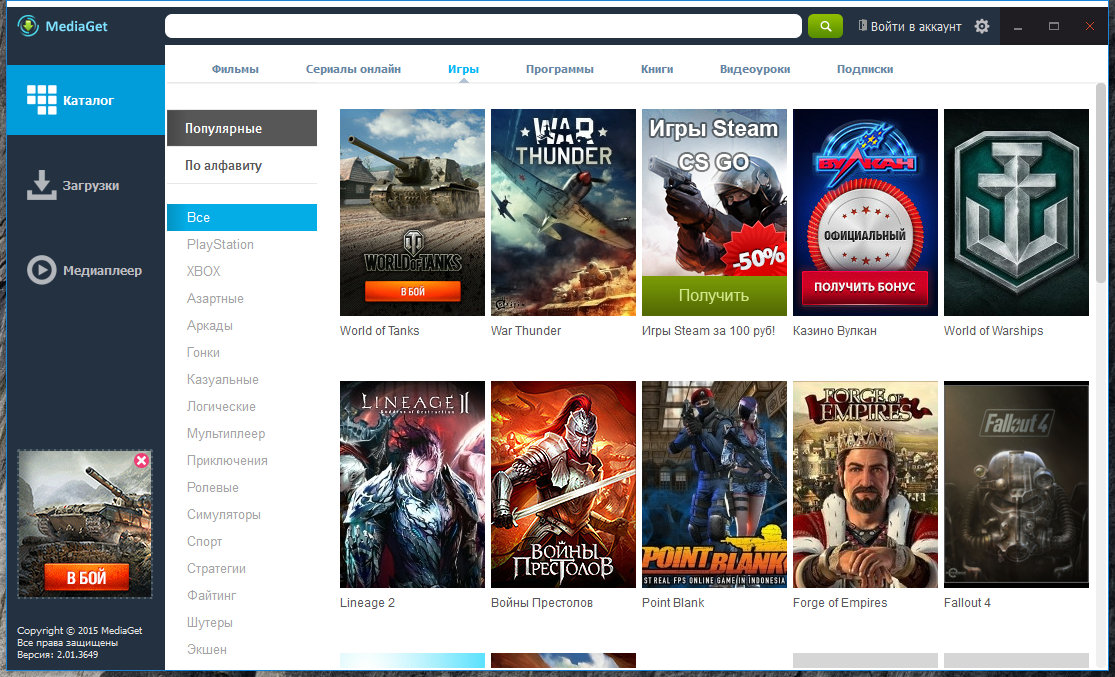Viewport: 1115px width, 677px height.
Task: Click the World of Warships title text
Action: 993,331
